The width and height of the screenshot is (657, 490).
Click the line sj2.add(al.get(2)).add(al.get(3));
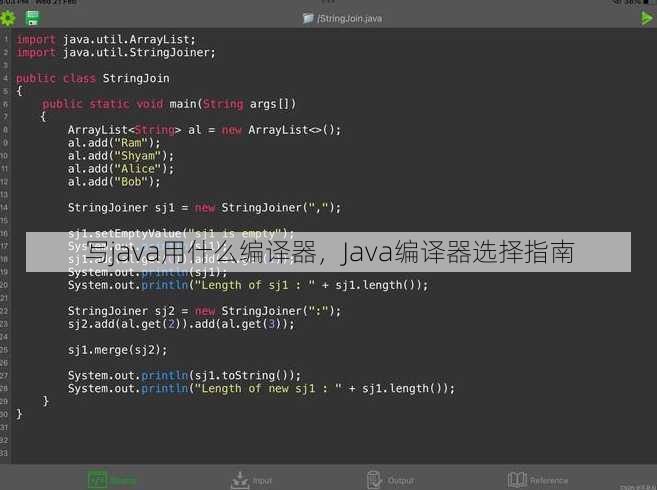point(181,324)
